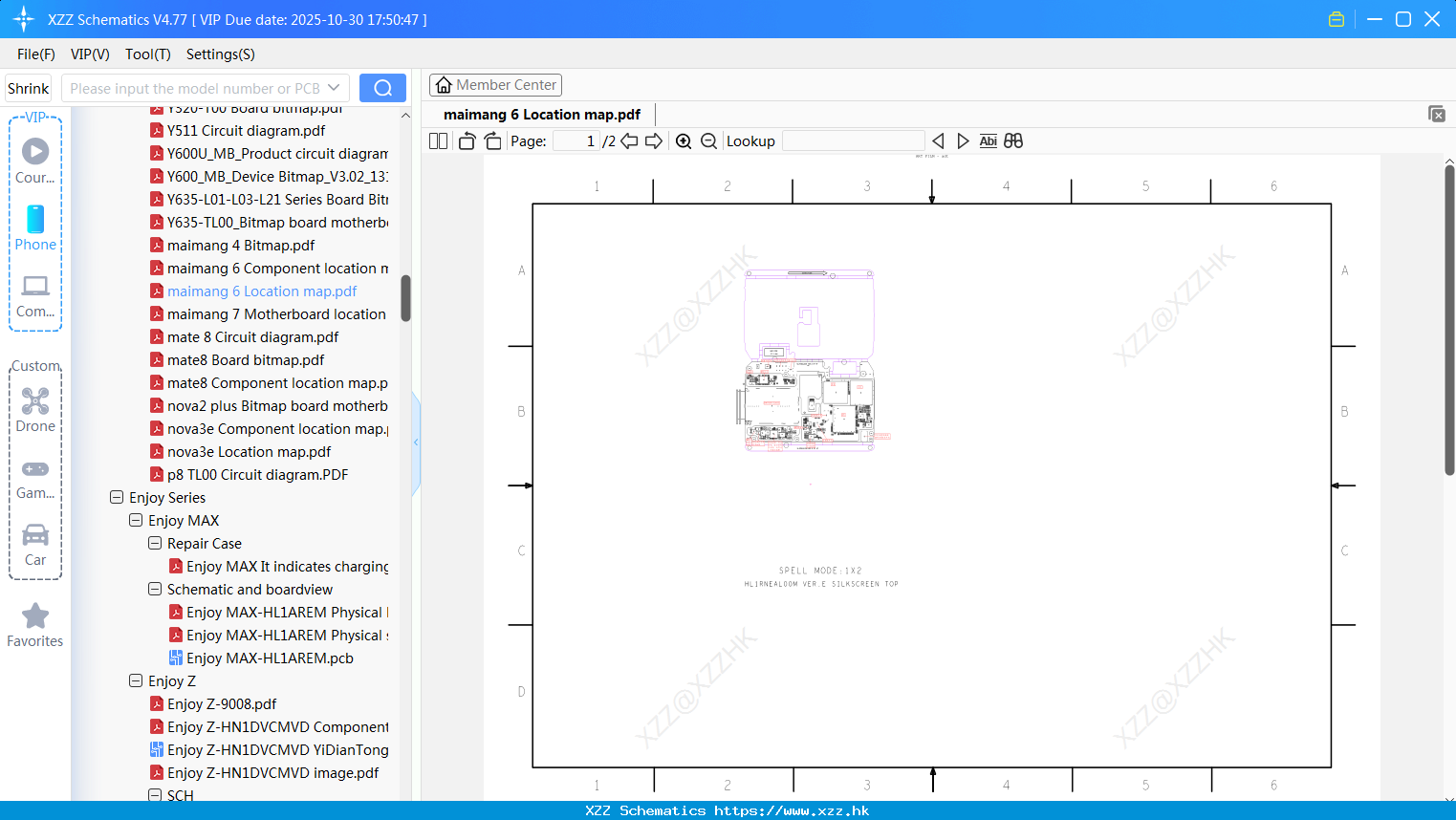
Task: Rotate page clockwise
Action: (x=492, y=140)
